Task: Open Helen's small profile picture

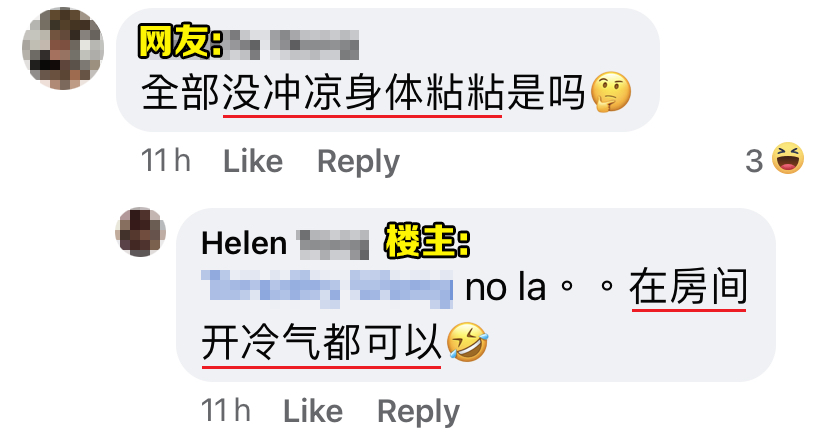Action: pyautogui.click(x=140, y=232)
